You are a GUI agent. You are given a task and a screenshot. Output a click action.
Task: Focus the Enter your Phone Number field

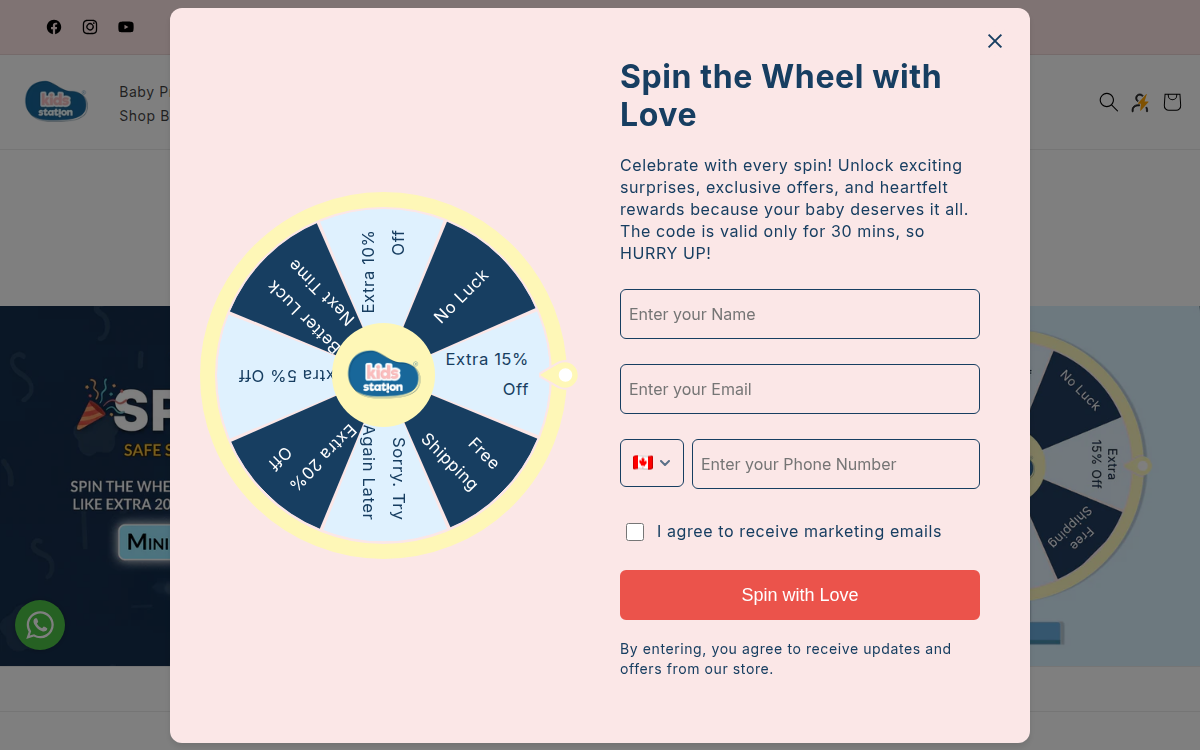[x=836, y=464]
